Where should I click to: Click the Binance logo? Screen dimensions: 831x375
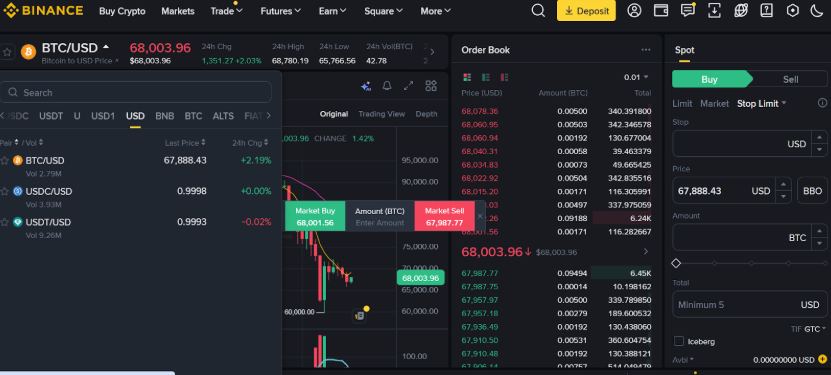43,11
